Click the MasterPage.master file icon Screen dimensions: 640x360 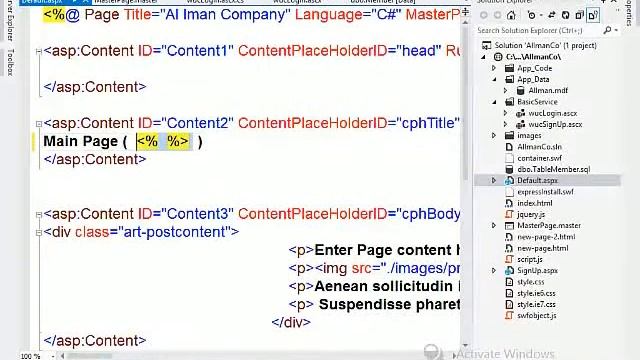pos(509,226)
